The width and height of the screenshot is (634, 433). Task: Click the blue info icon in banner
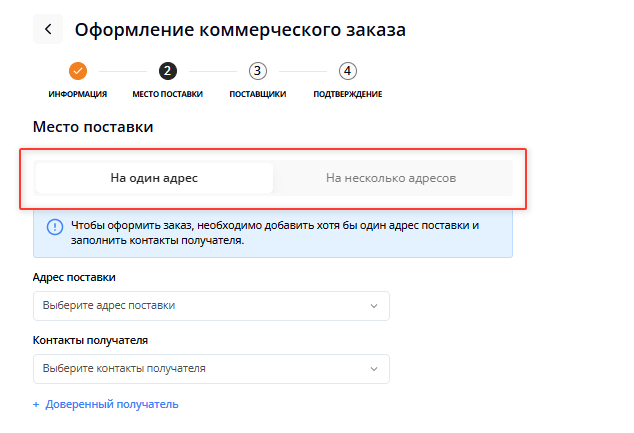tap(55, 226)
